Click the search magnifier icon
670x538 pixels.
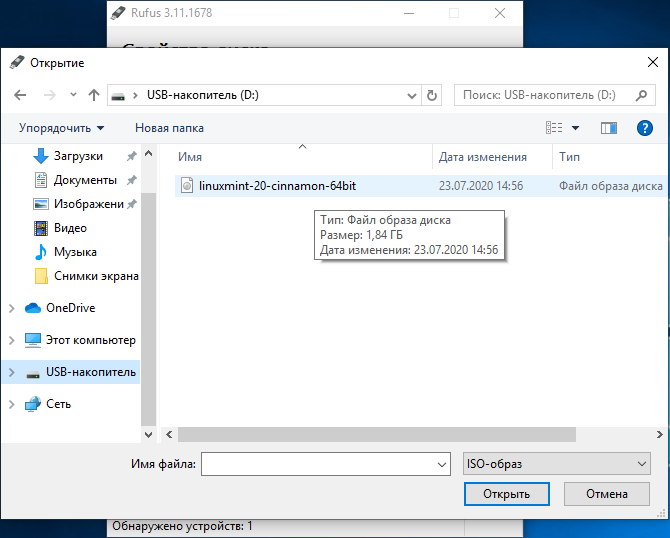(641, 95)
